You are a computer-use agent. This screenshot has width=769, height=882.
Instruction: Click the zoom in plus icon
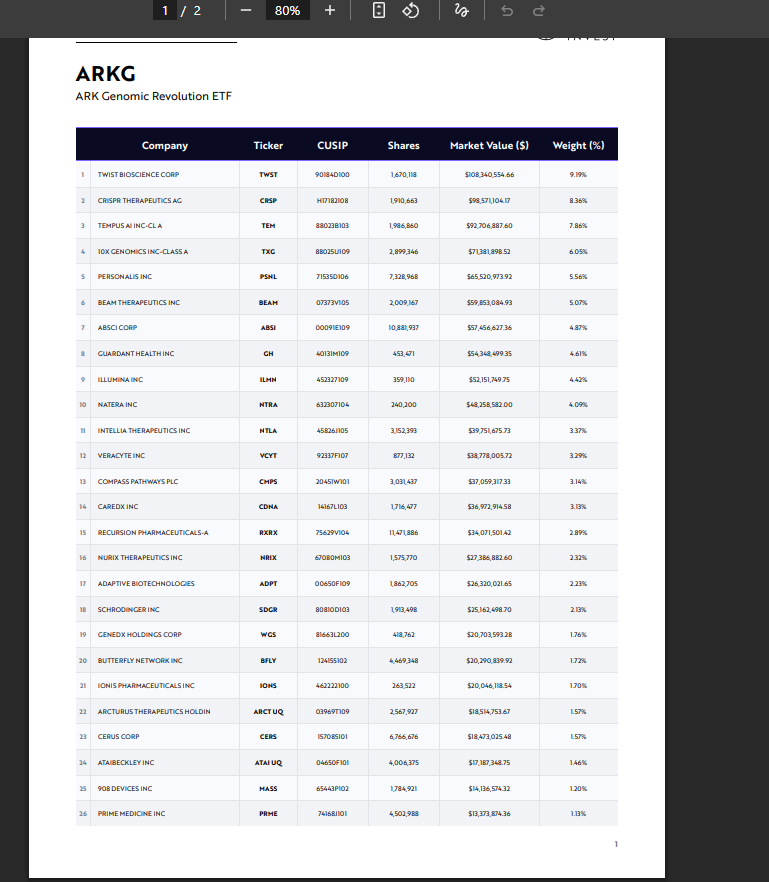click(330, 11)
